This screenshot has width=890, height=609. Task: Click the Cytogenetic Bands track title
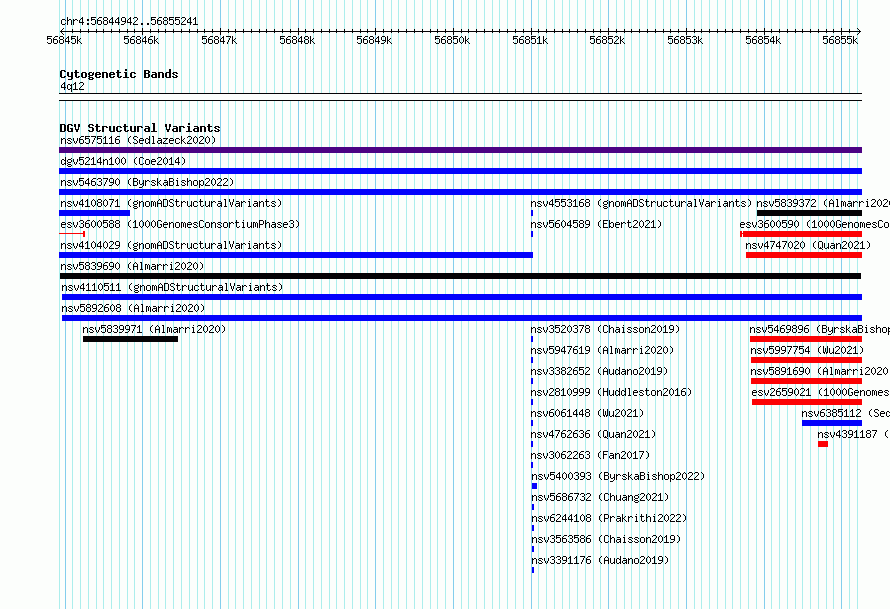pyautogui.click(x=119, y=74)
